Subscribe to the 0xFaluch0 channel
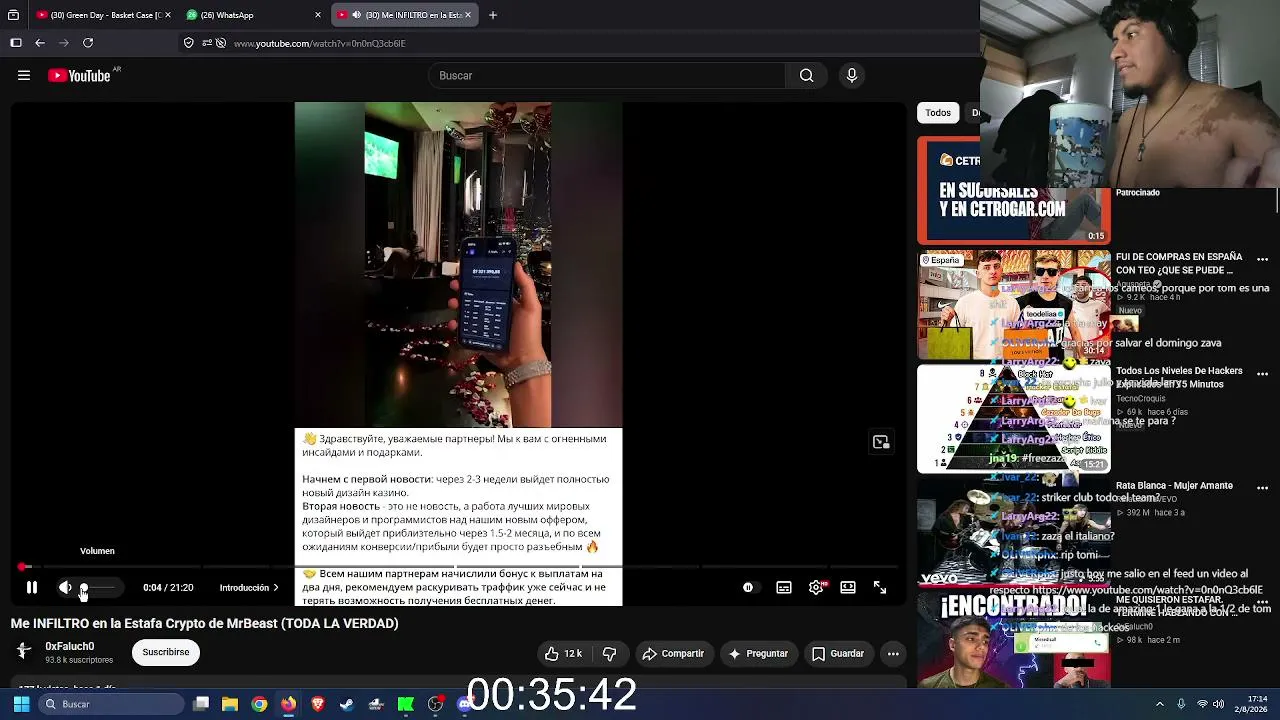The height and width of the screenshot is (720, 1280). click(x=166, y=653)
